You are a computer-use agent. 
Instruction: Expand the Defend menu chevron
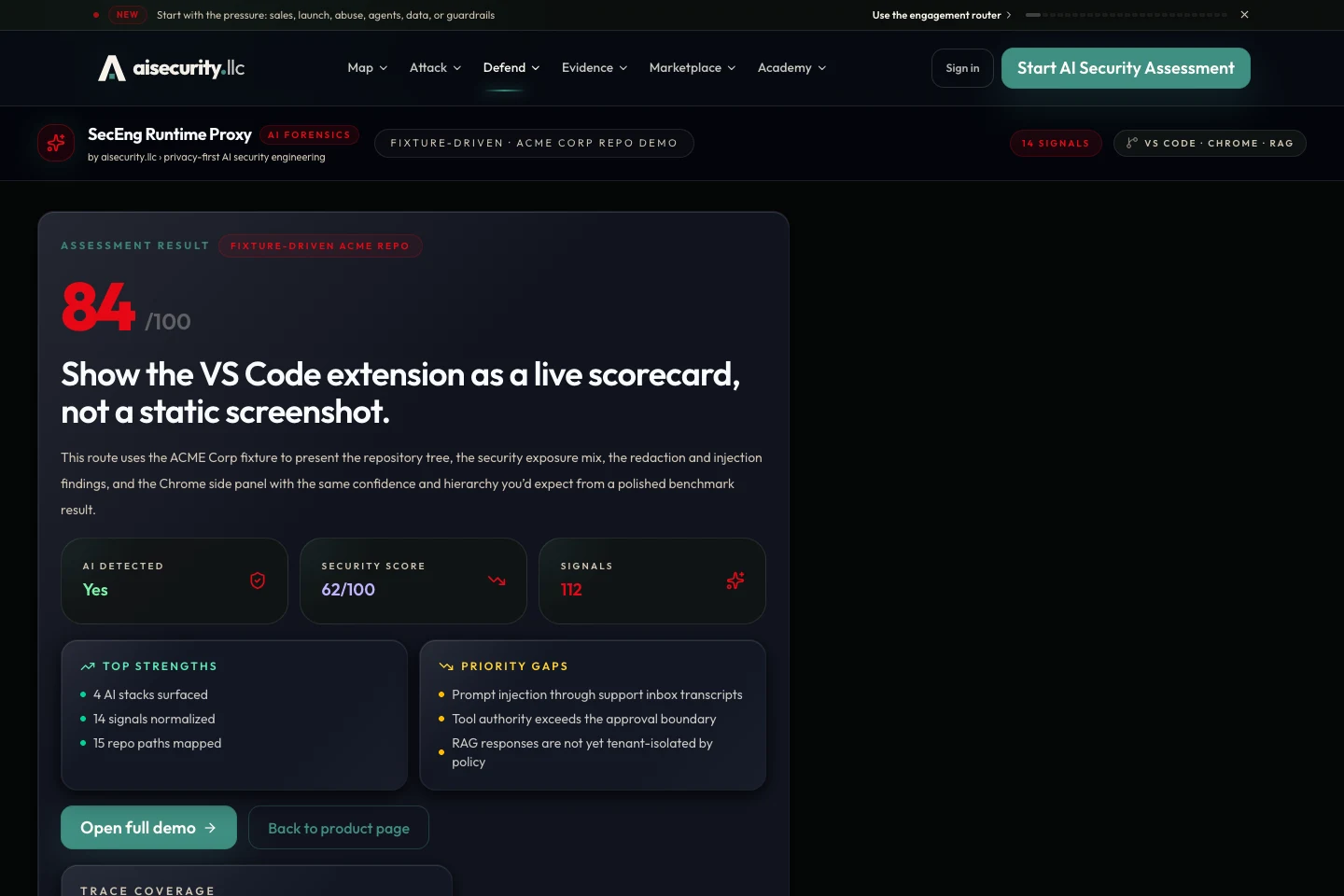536,68
